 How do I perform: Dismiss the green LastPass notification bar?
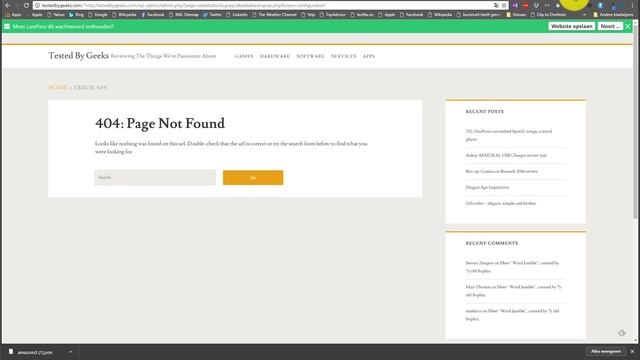[628, 26]
